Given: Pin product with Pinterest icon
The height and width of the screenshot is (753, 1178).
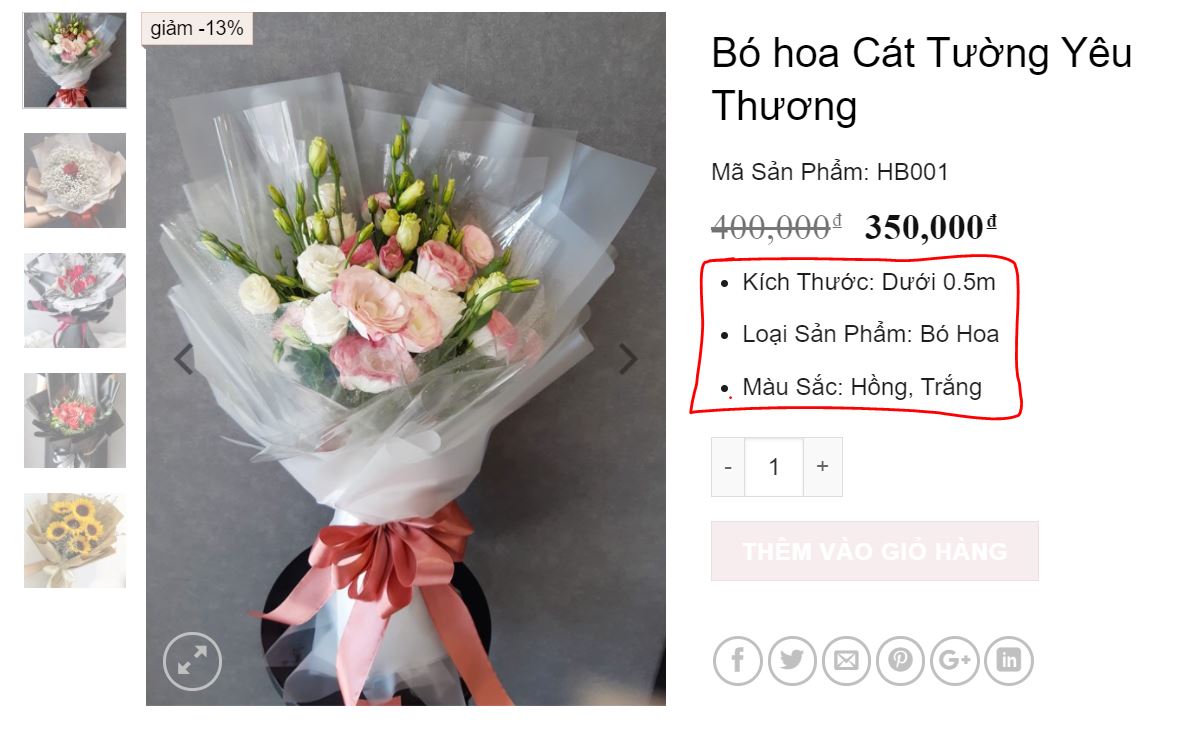Looking at the screenshot, I should click(x=900, y=661).
